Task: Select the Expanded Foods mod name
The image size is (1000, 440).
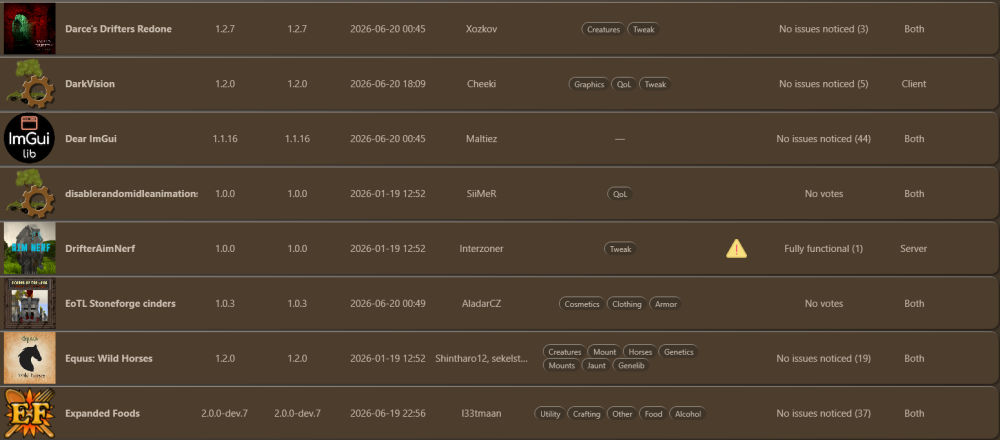Action: point(102,413)
